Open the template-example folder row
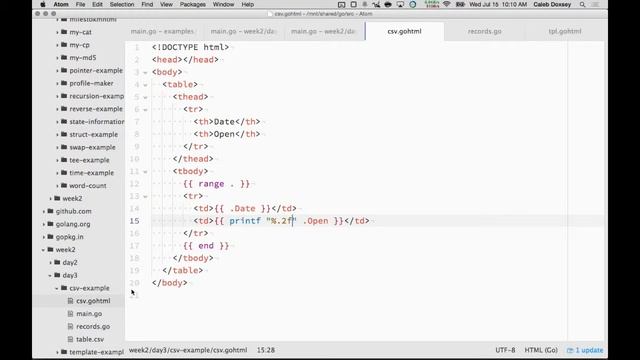 point(79,352)
